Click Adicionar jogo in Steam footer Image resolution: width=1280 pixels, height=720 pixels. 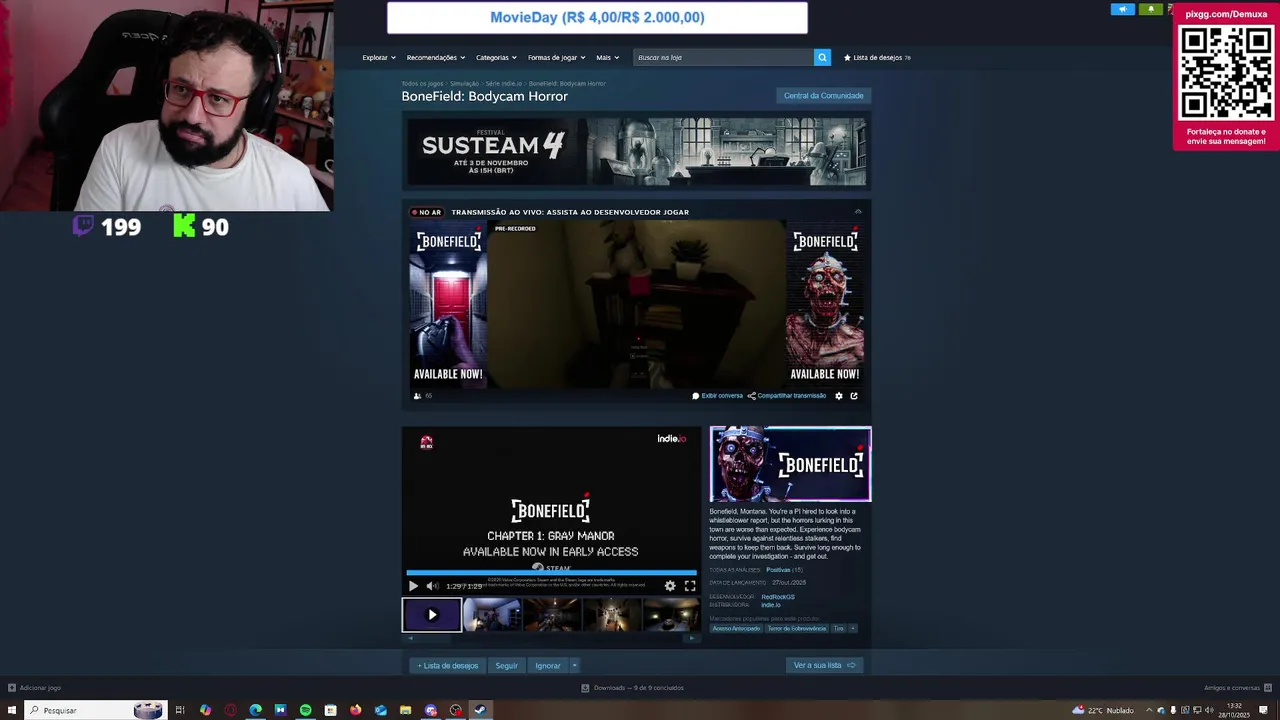click(x=35, y=688)
